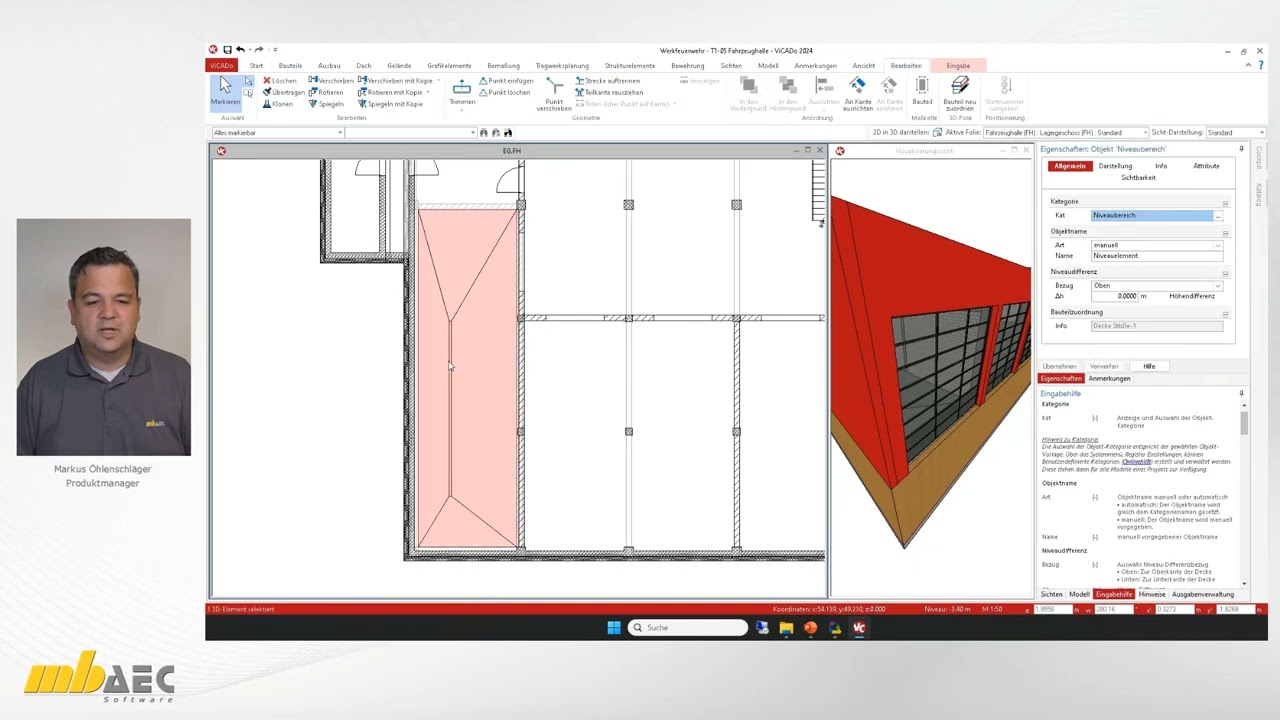This screenshot has width=1280, height=720.
Task: Select Punkt einfügen
Action: pyautogui.click(x=506, y=80)
